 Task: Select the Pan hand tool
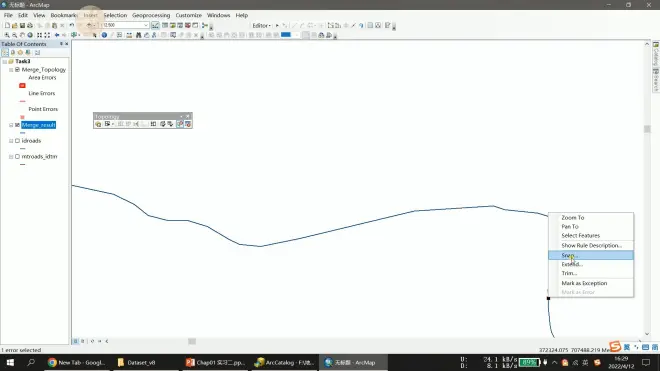(x=22, y=35)
